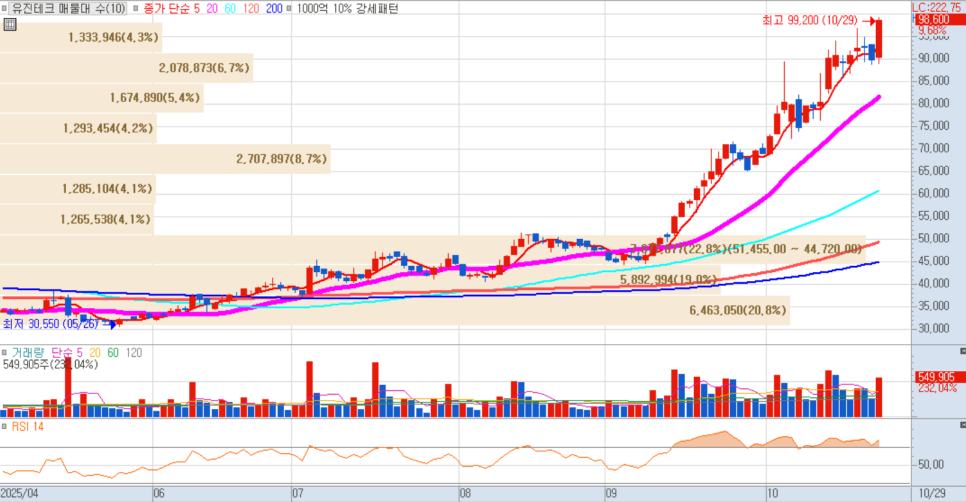Screen dimensions: 966x502
Task: Click the volume panel collapse icon at right edge
Action: [x=962, y=351]
